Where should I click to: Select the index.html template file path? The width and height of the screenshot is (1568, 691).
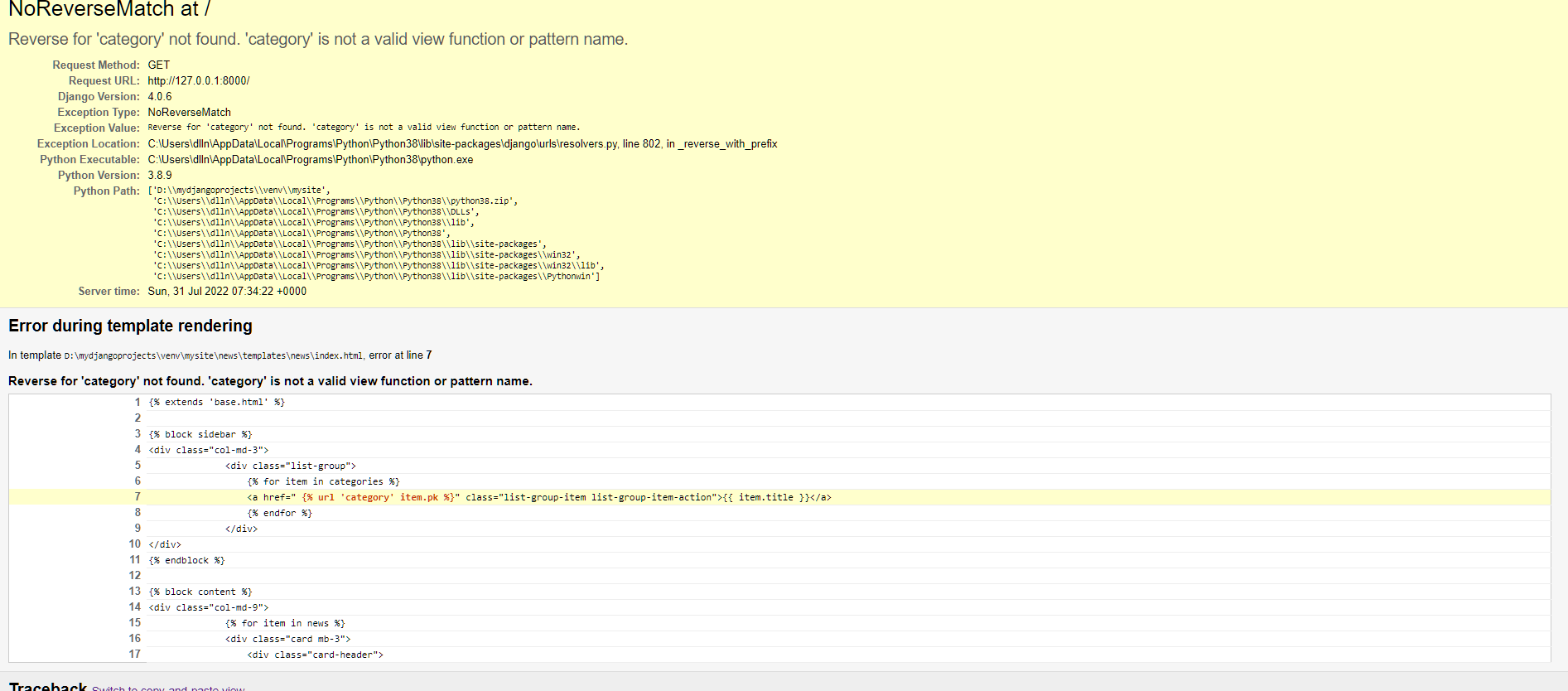[213, 355]
